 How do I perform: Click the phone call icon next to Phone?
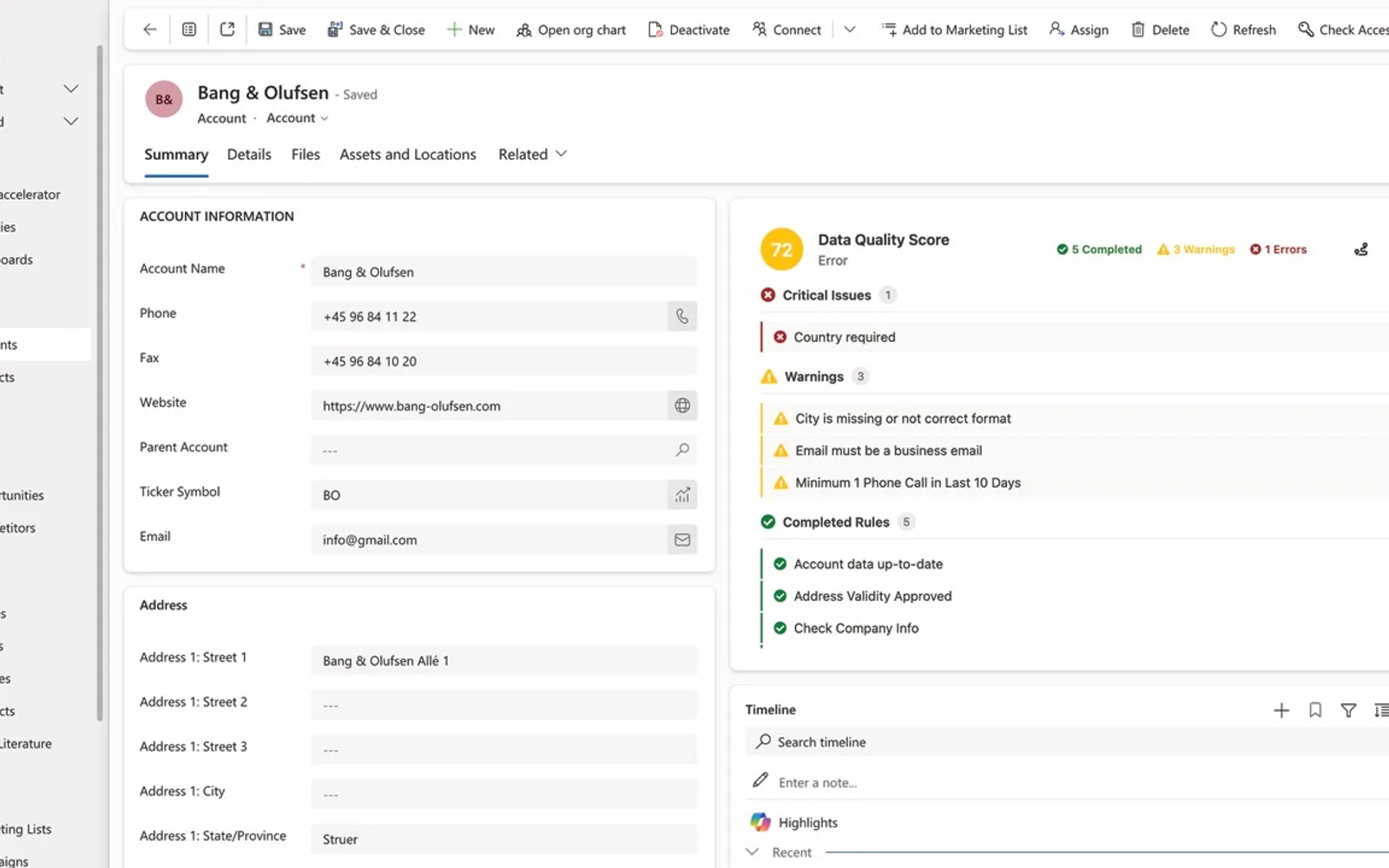click(682, 317)
